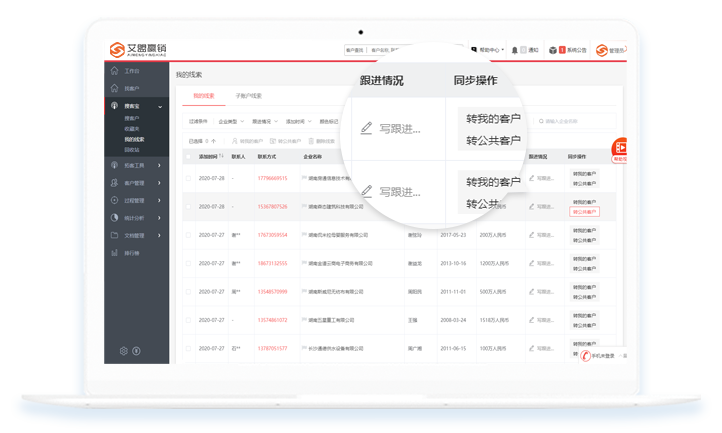Click the company name search field
The image size is (722, 433).
575,121
